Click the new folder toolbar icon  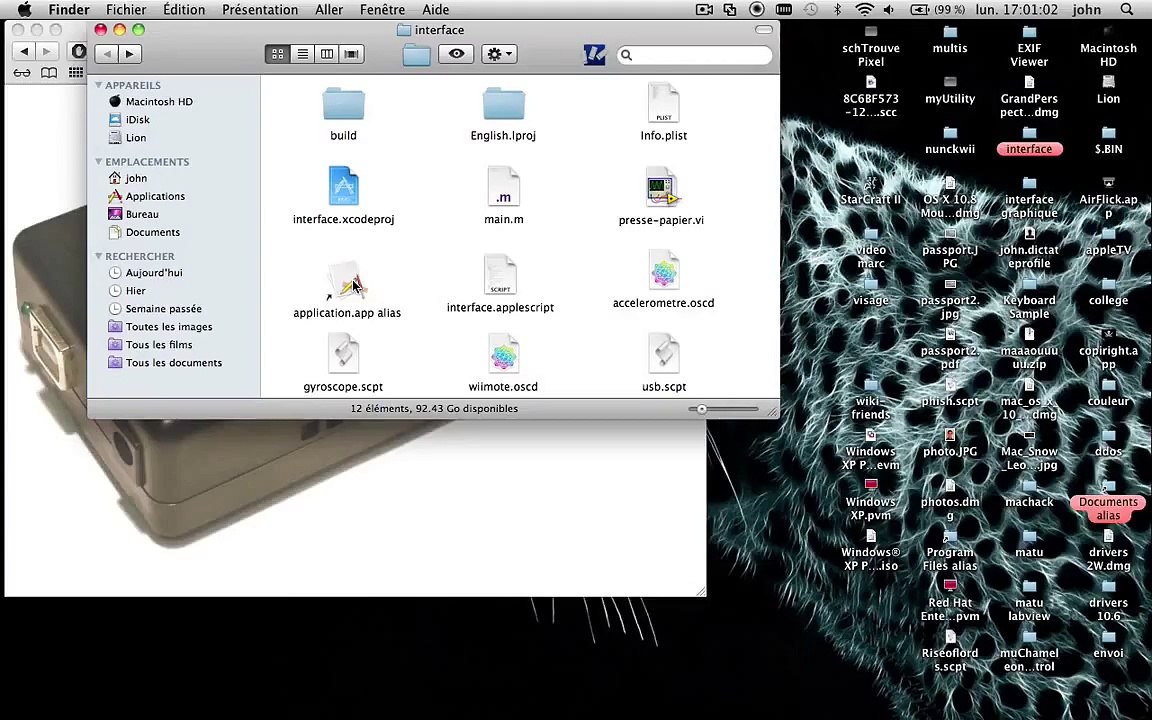416,54
